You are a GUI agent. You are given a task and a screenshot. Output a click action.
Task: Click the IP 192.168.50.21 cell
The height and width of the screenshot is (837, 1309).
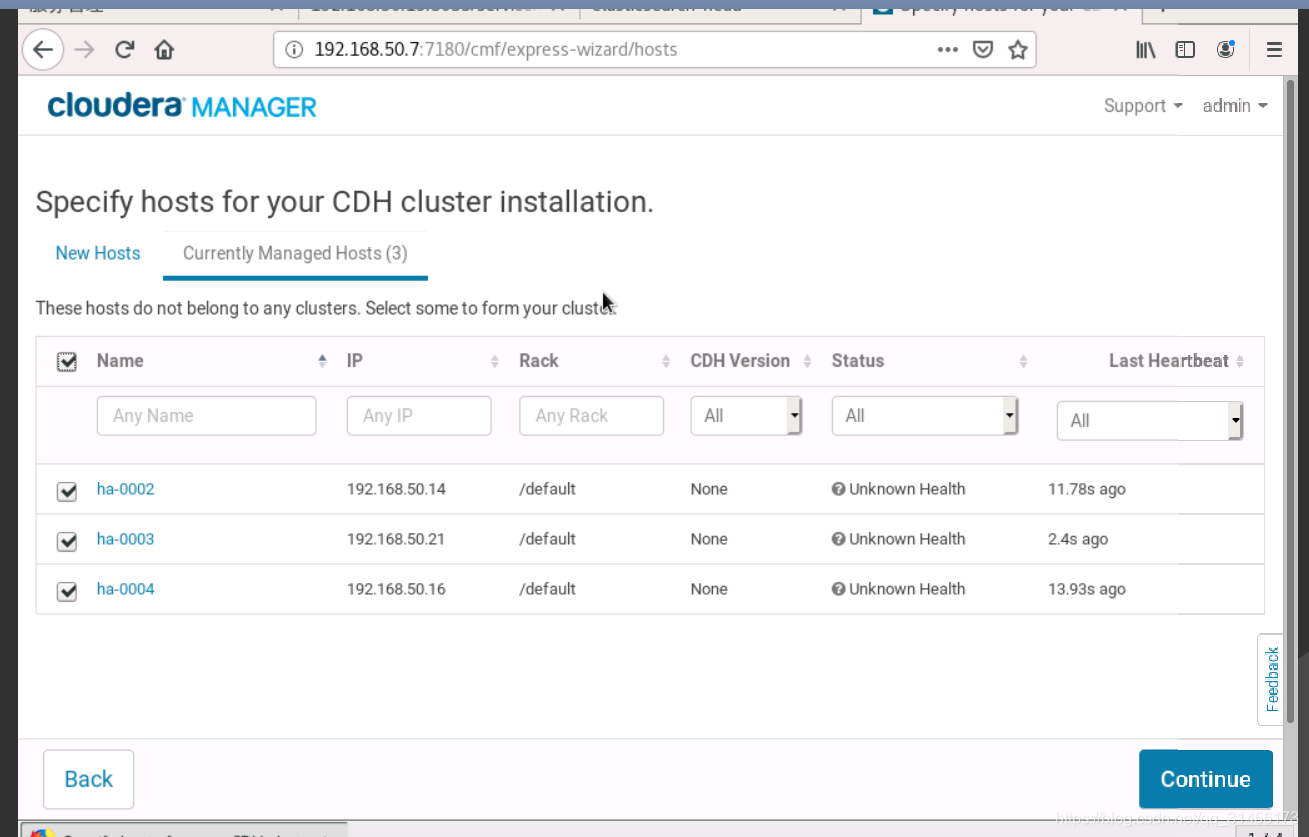click(x=396, y=539)
